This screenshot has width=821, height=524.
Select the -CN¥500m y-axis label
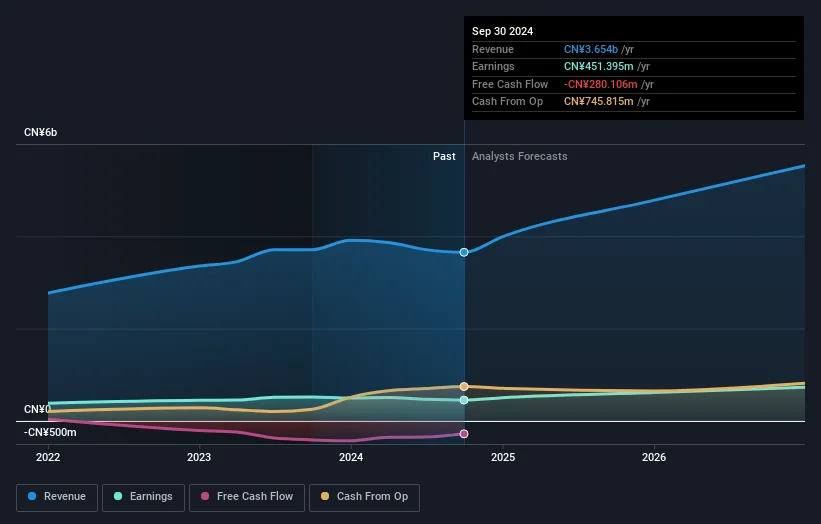pos(50,433)
